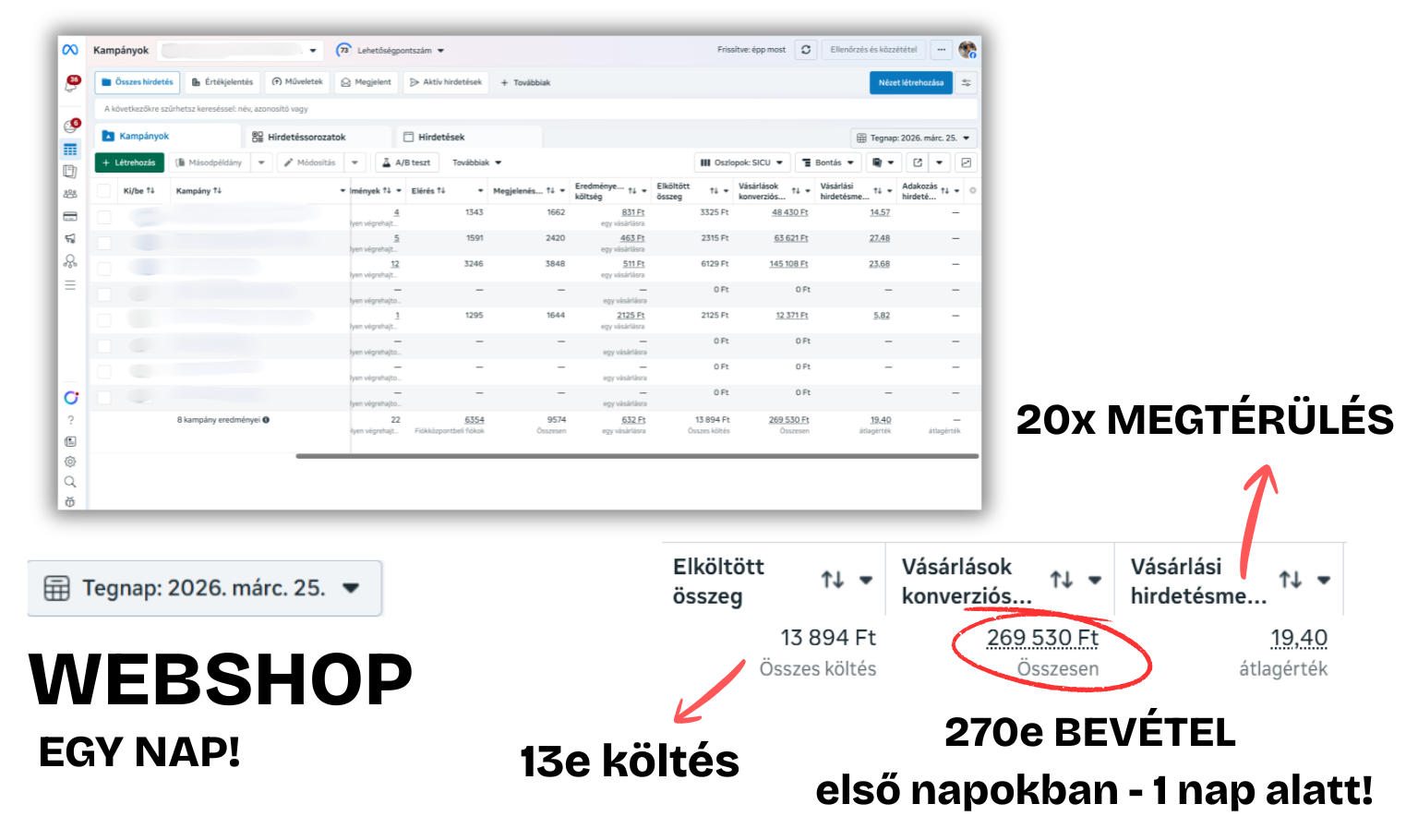Tick checkbox of row spending 2125 Ft
1418x840 pixels.
[104, 320]
